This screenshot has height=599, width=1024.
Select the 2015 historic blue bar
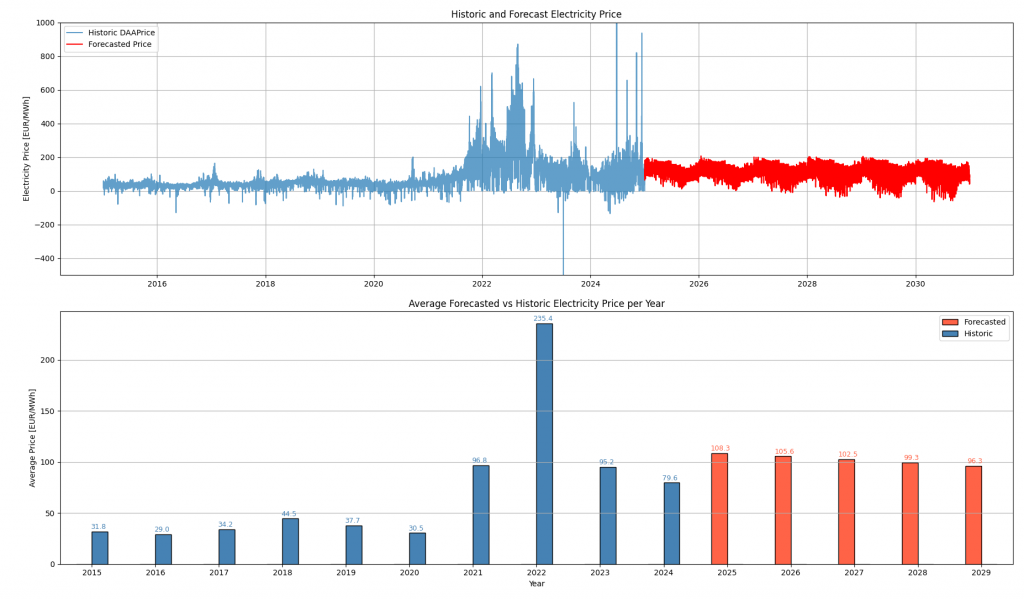(100, 547)
